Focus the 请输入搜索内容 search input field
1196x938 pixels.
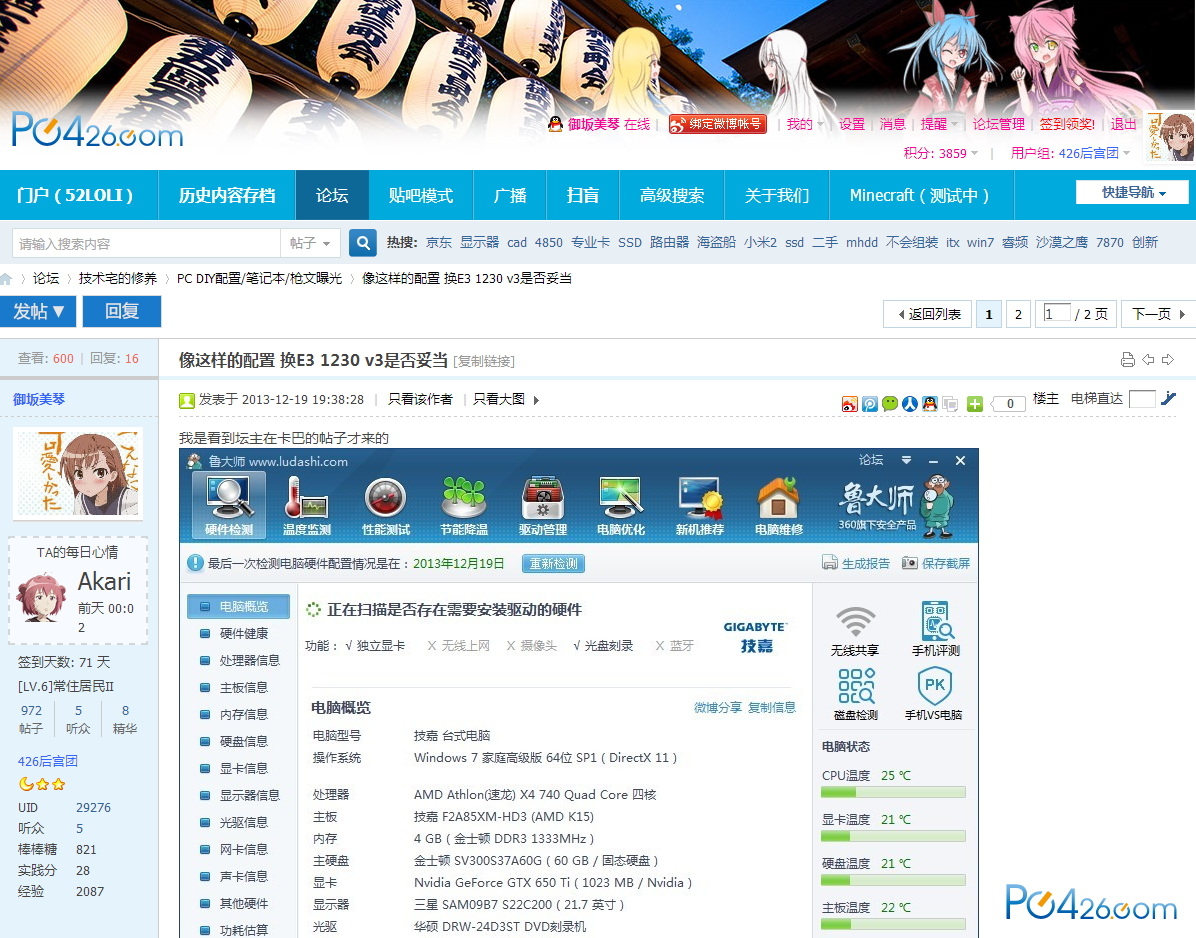[x=146, y=243]
